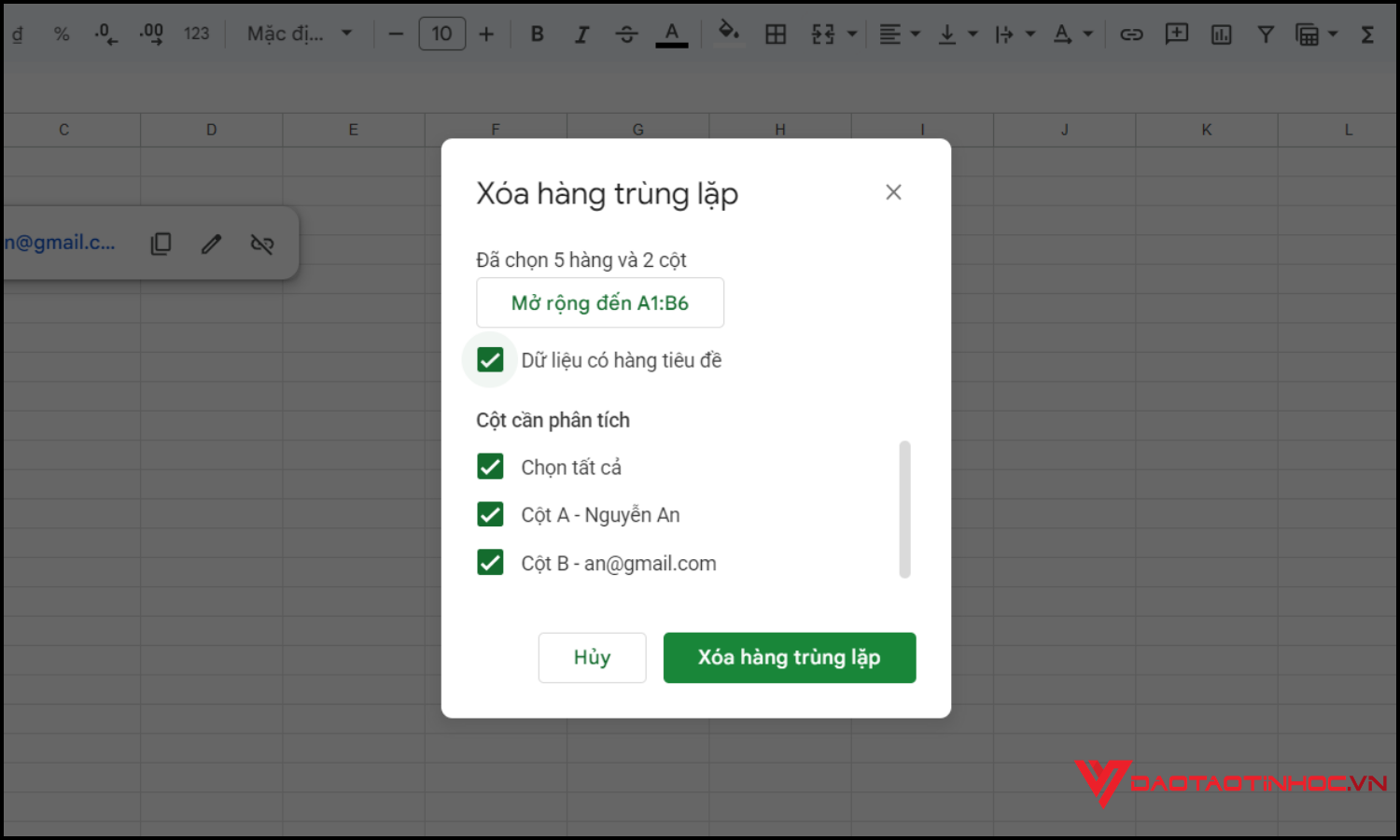This screenshot has width=1400, height=840.
Task: Toggle bold formatting in the toolbar
Action: pos(537,34)
